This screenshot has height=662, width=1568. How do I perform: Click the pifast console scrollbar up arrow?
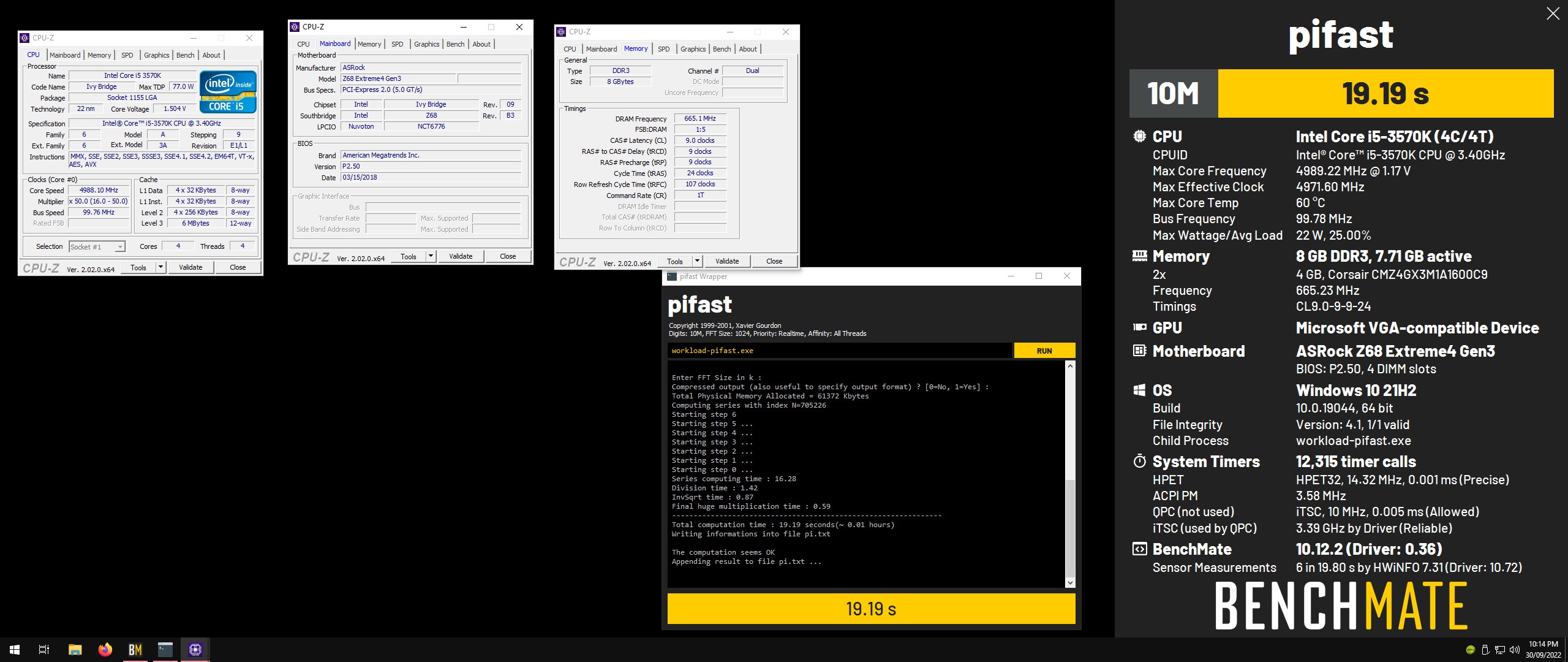coord(1070,366)
